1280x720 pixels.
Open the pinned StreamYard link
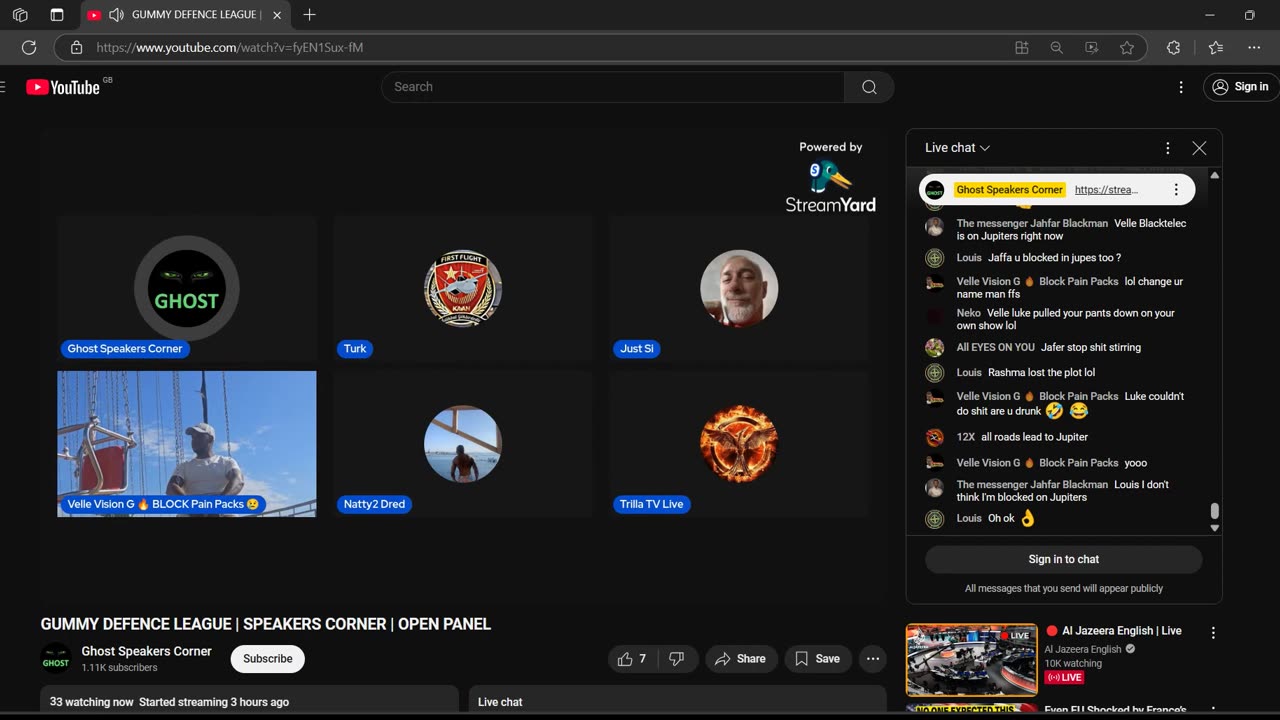(x=1106, y=190)
